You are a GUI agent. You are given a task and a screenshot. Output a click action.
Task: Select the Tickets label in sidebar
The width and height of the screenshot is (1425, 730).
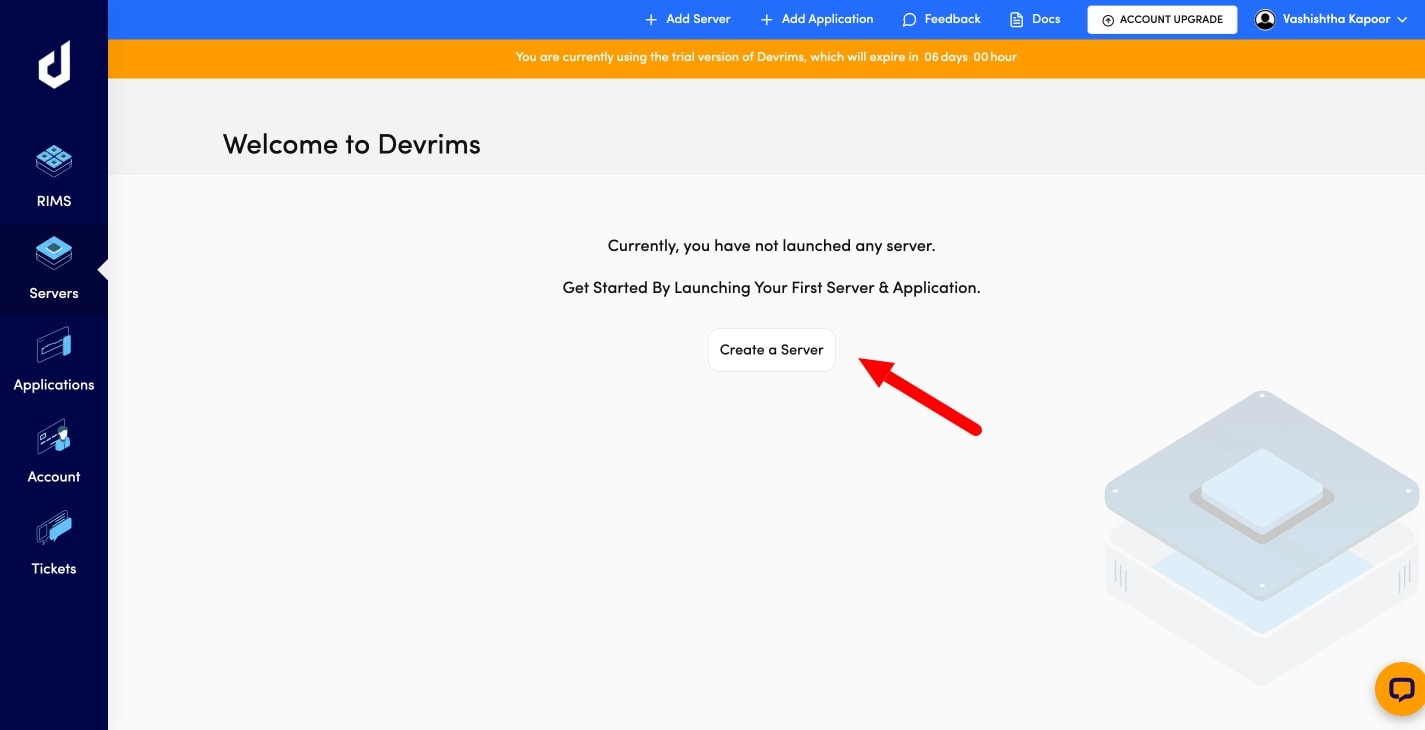click(x=54, y=569)
